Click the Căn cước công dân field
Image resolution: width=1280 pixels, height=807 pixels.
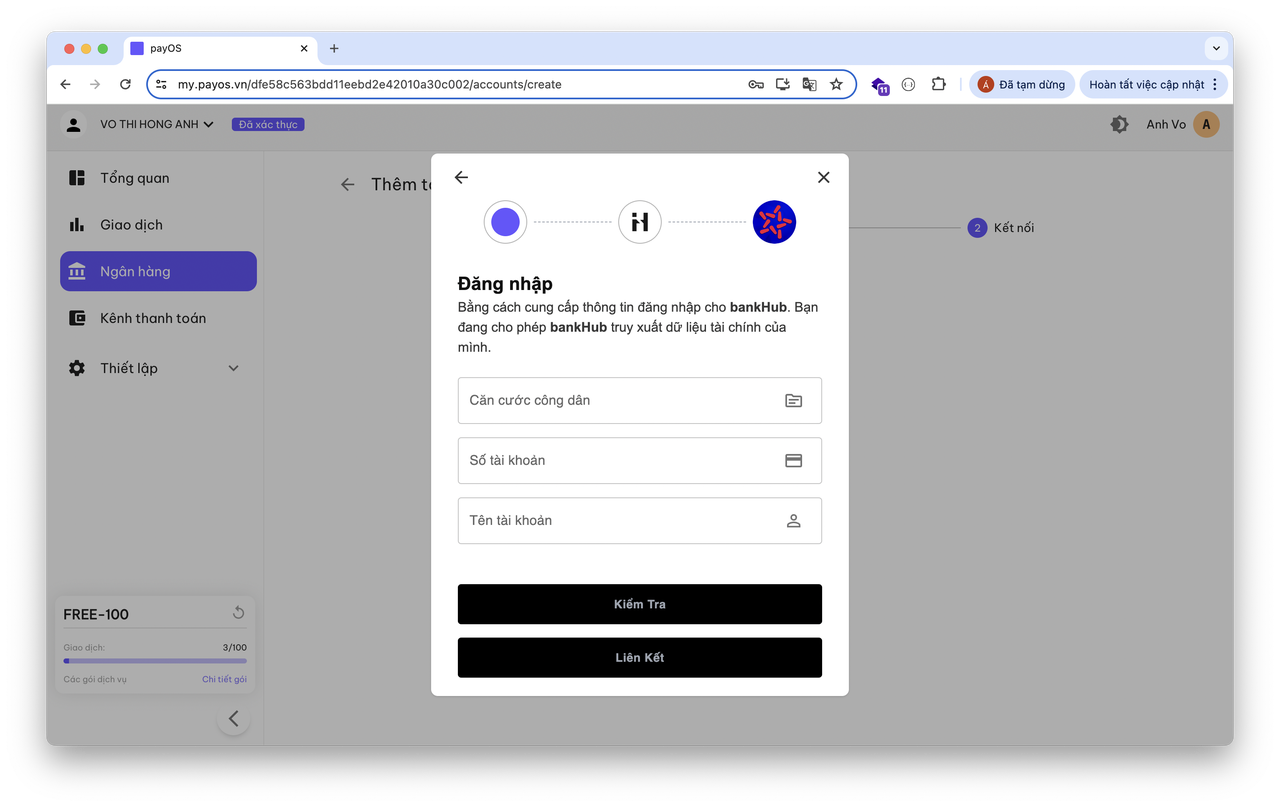tap(620, 400)
